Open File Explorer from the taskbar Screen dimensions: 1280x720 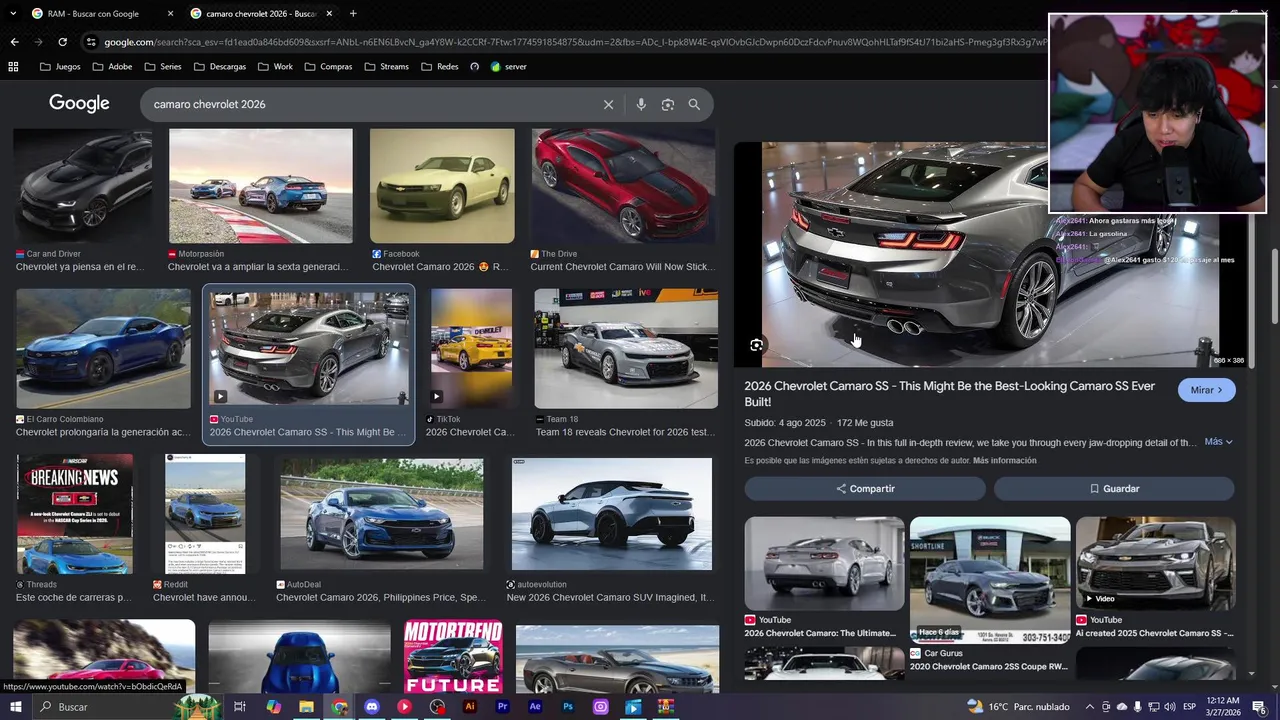click(306, 707)
